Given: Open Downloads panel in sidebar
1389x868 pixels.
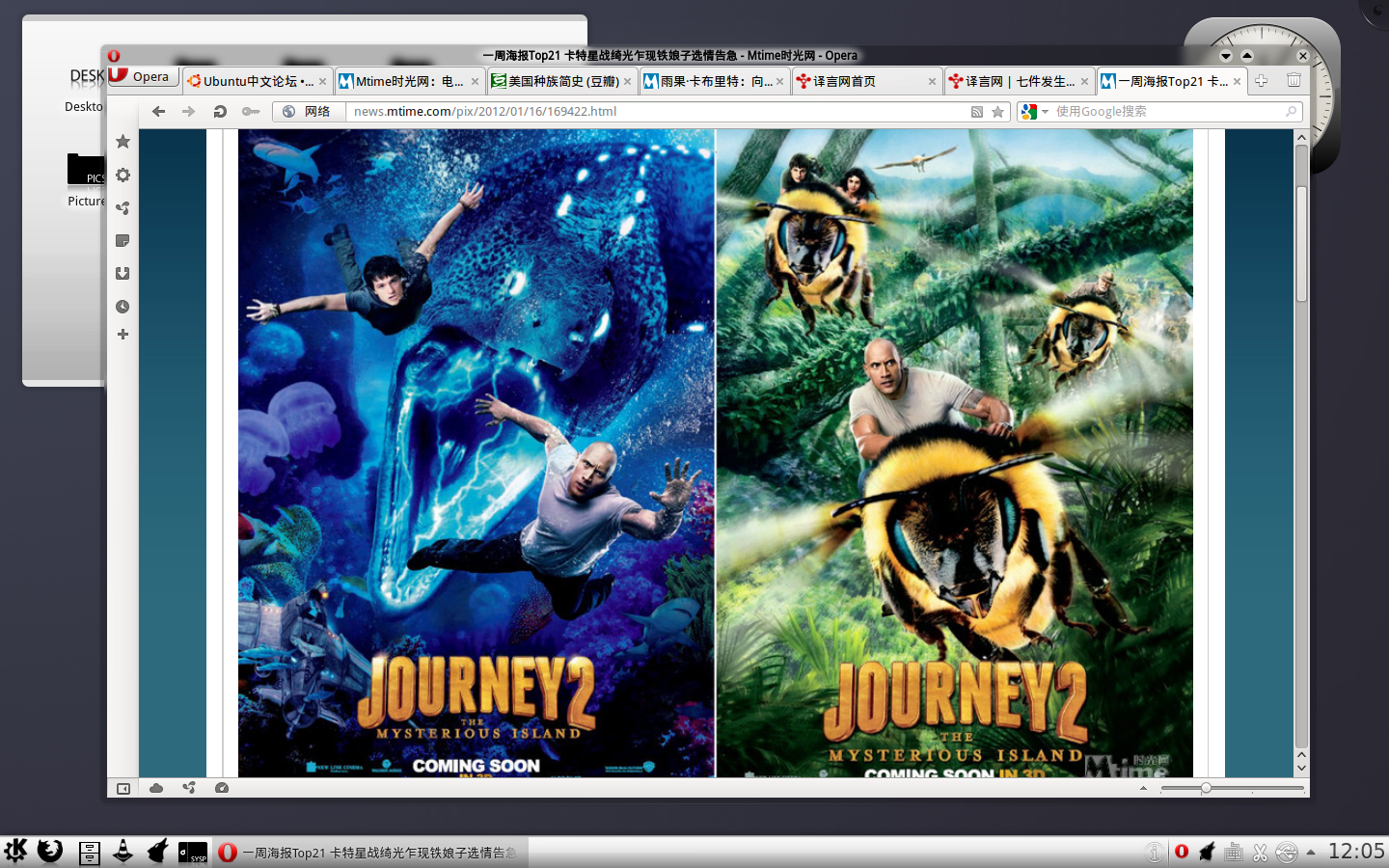Looking at the screenshot, I should (x=123, y=273).
